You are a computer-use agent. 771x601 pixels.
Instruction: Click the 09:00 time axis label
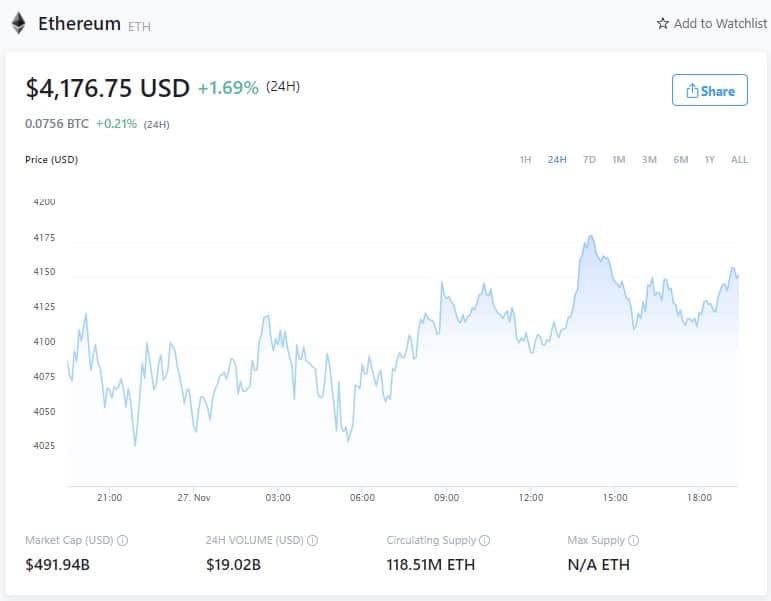pyautogui.click(x=446, y=497)
